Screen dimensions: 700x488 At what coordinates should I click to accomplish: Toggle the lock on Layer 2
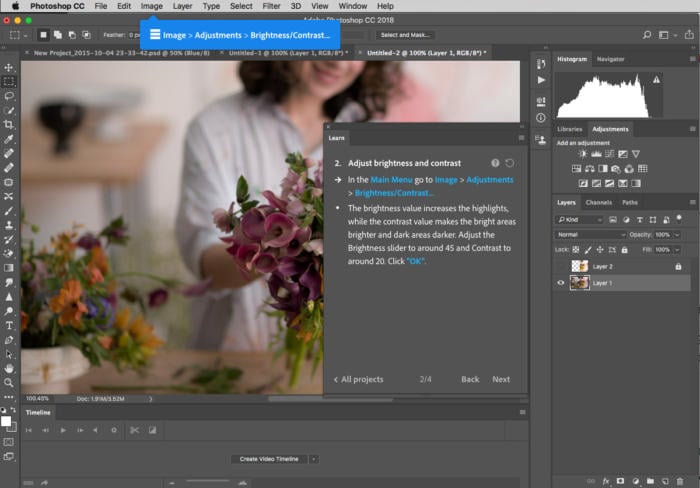click(678, 266)
